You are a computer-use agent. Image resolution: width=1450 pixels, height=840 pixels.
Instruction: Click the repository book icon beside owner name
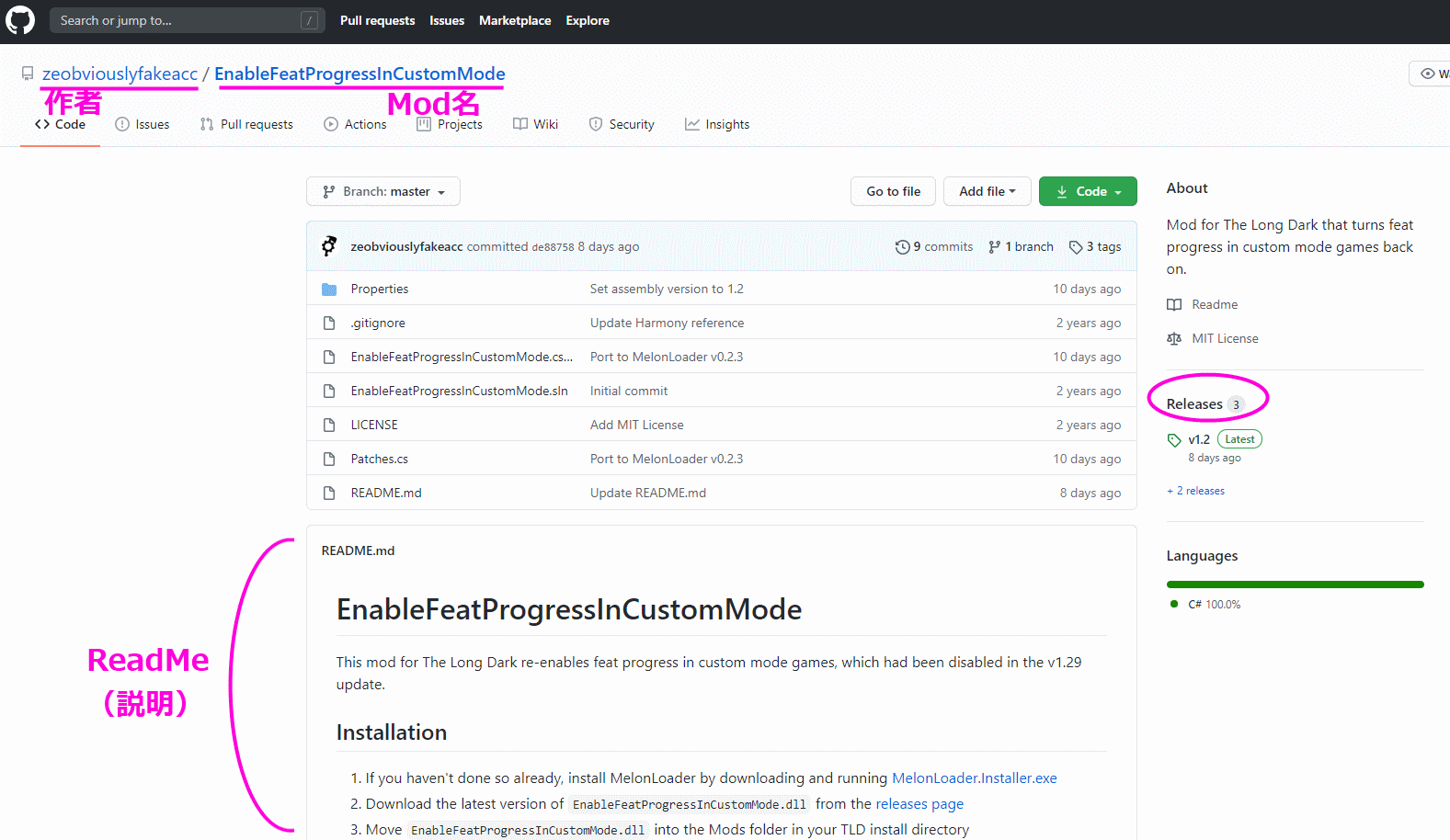(28, 74)
